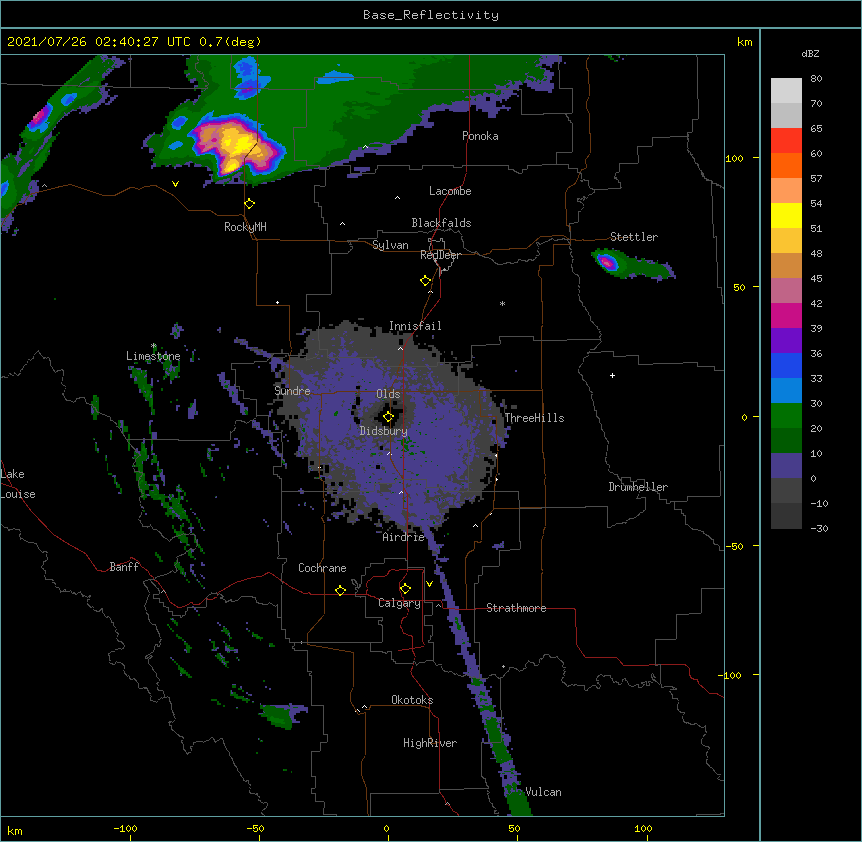
Task: Click the white plus marker north of Drumheller
Action: (612, 375)
